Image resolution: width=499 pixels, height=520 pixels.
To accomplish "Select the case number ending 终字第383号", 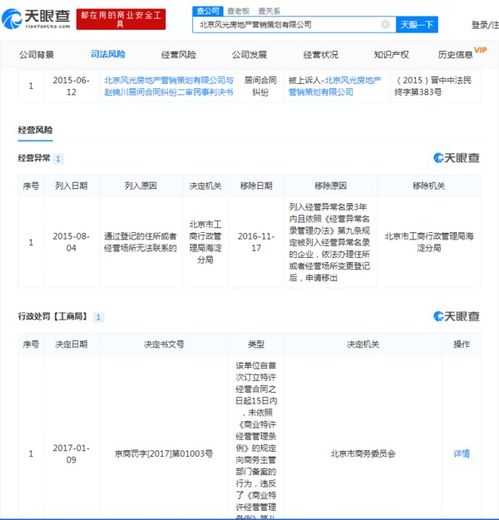I will tap(433, 86).
